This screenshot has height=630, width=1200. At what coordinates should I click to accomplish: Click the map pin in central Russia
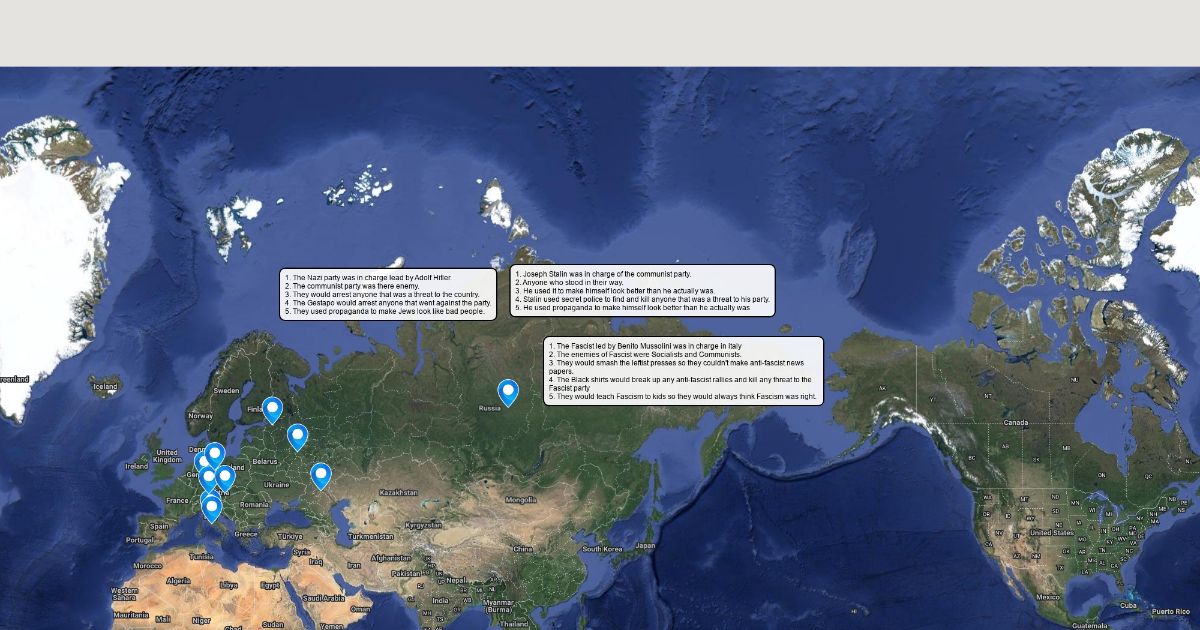508,391
